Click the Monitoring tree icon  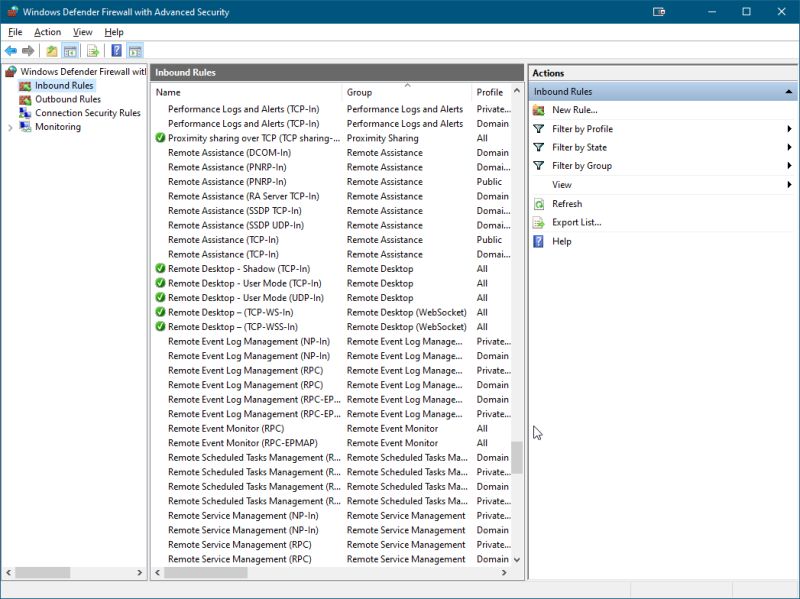(25, 127)
